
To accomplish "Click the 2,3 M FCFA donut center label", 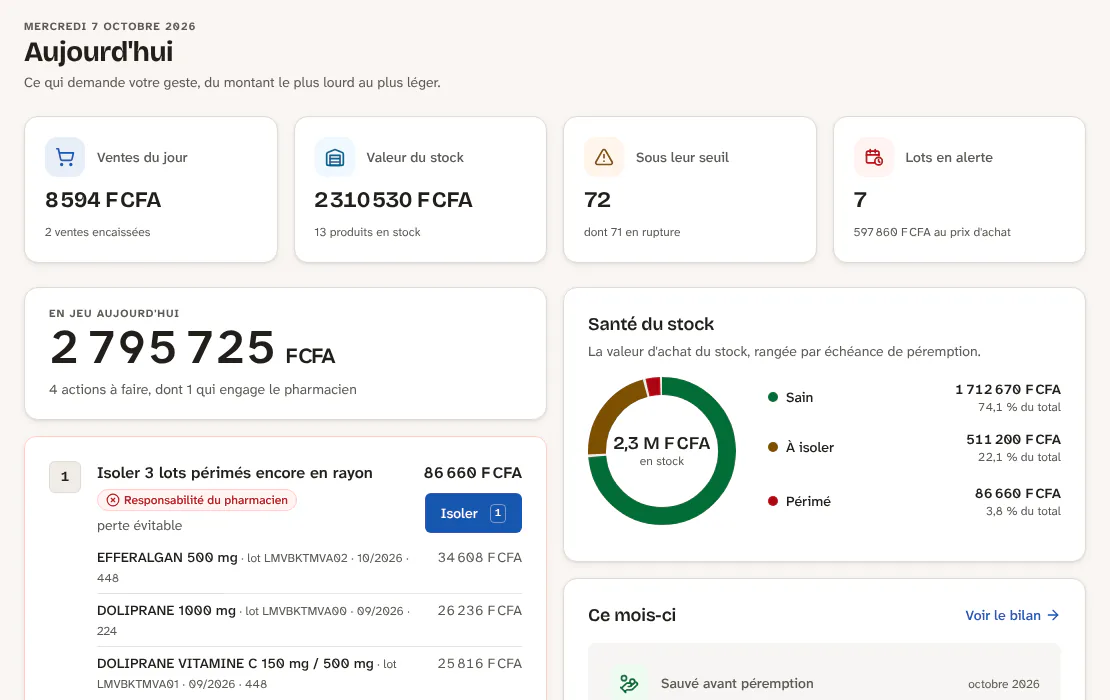I will (x=662, y=443).
